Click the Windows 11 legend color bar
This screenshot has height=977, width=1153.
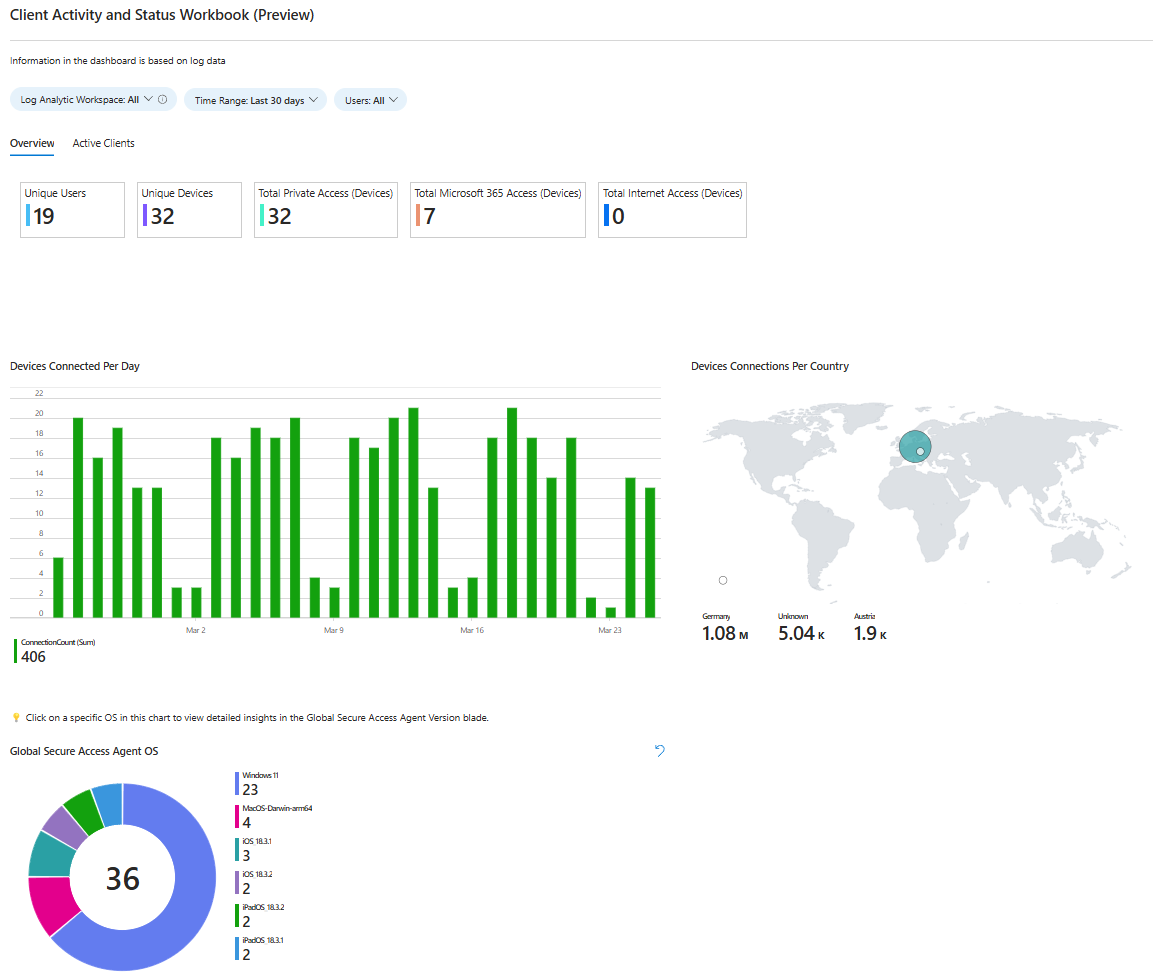point(237,781)
